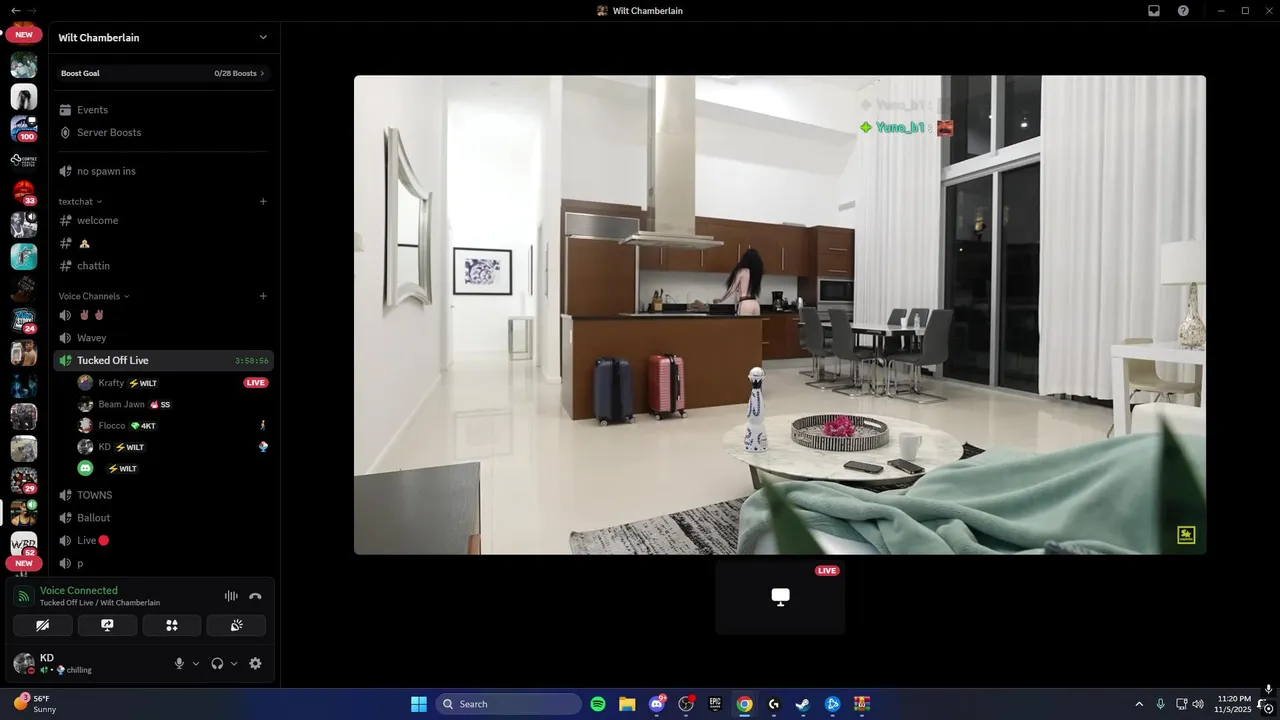Viewport: 1280px width, 720px height.
Task: Disconnect from the voice call
Action: pyautogui.click(x=255, y=596)
